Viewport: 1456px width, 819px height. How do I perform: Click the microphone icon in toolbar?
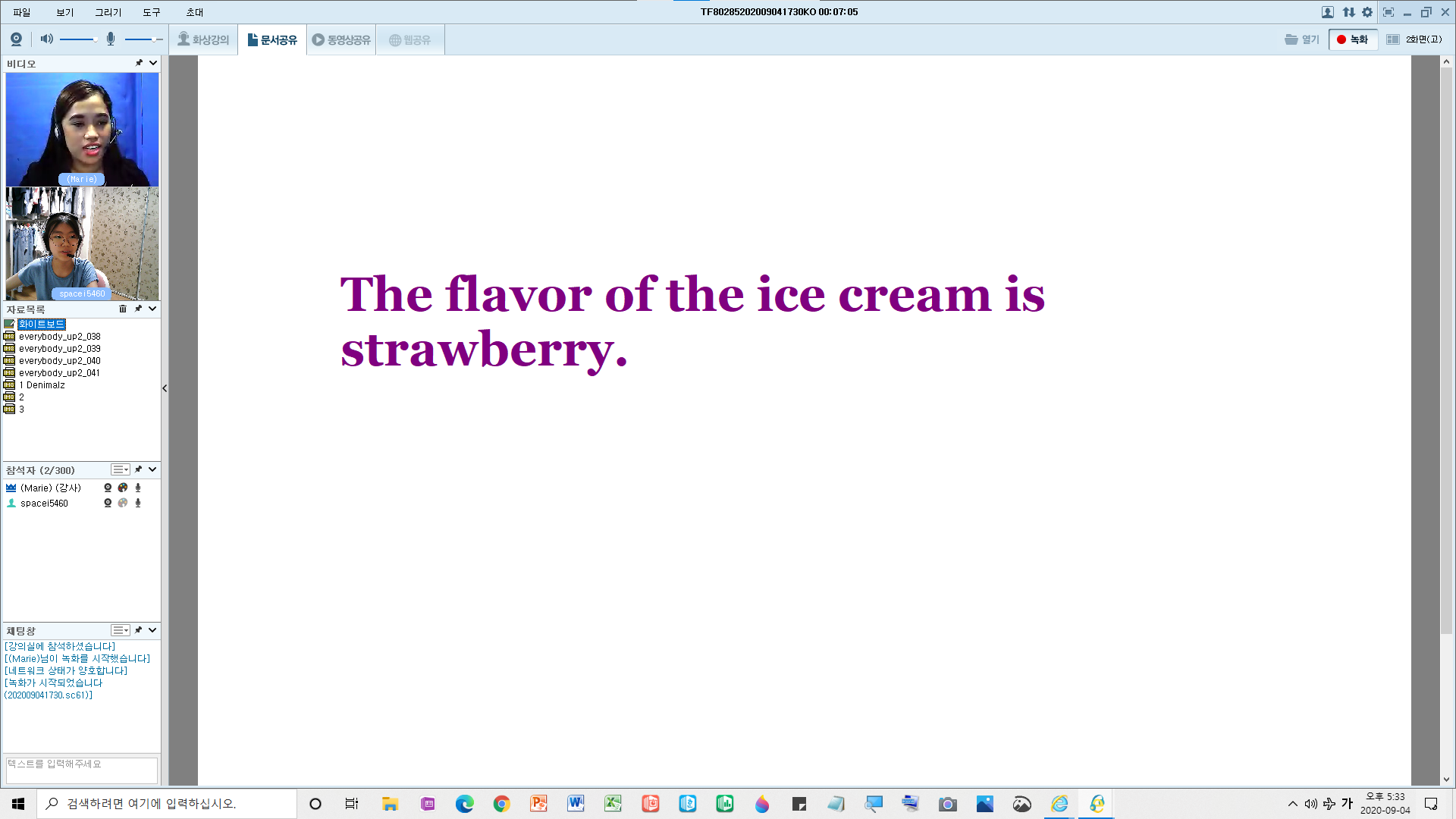click(111, 39)
